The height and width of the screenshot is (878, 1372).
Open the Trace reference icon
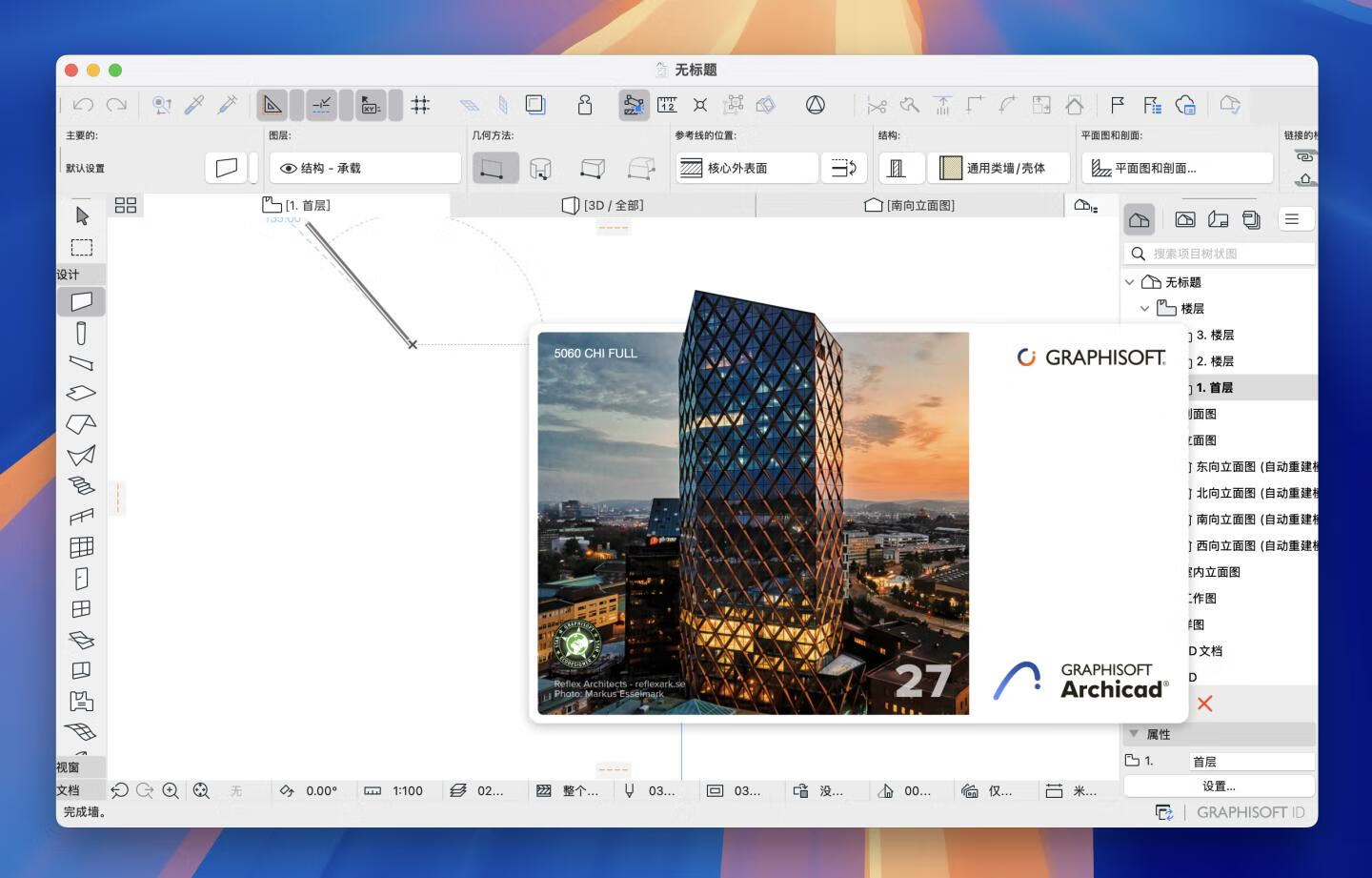[535, 105]
